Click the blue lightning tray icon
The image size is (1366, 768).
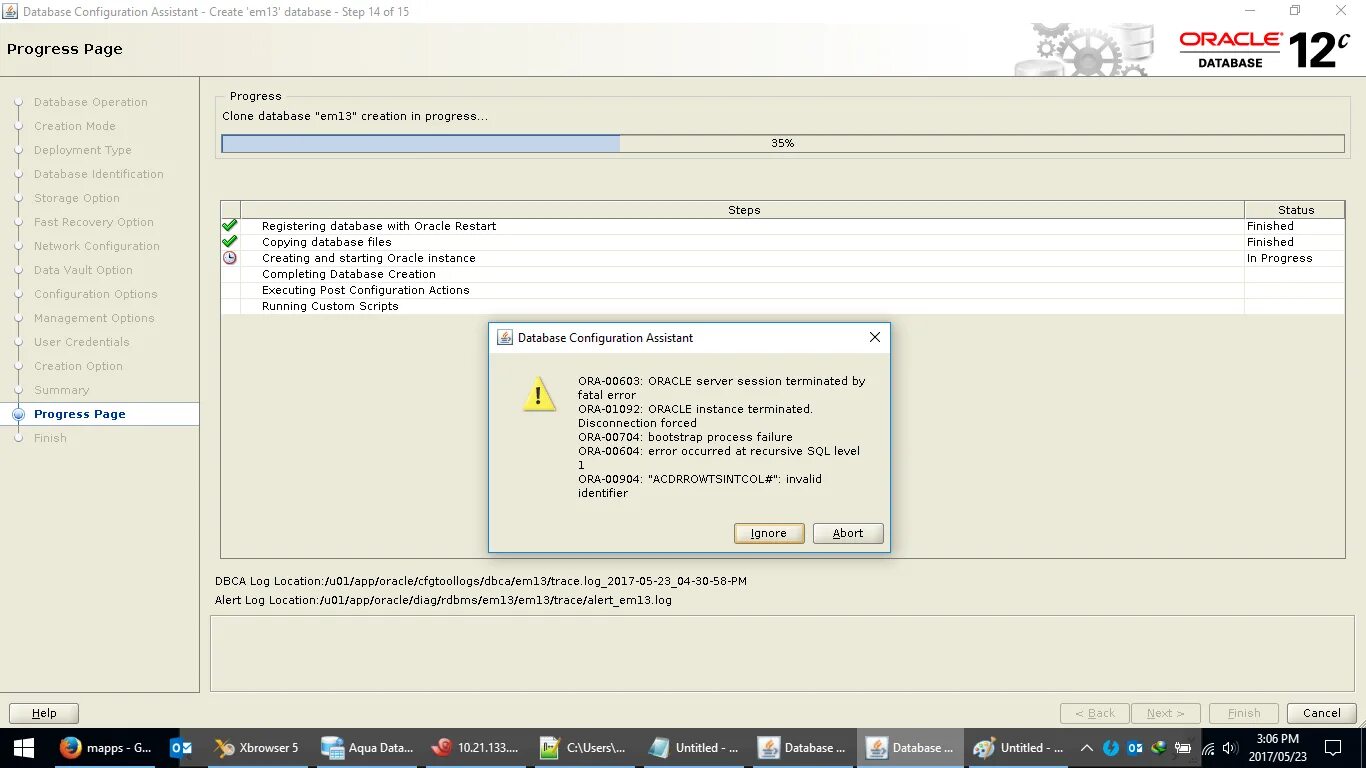coord(1111,748)
